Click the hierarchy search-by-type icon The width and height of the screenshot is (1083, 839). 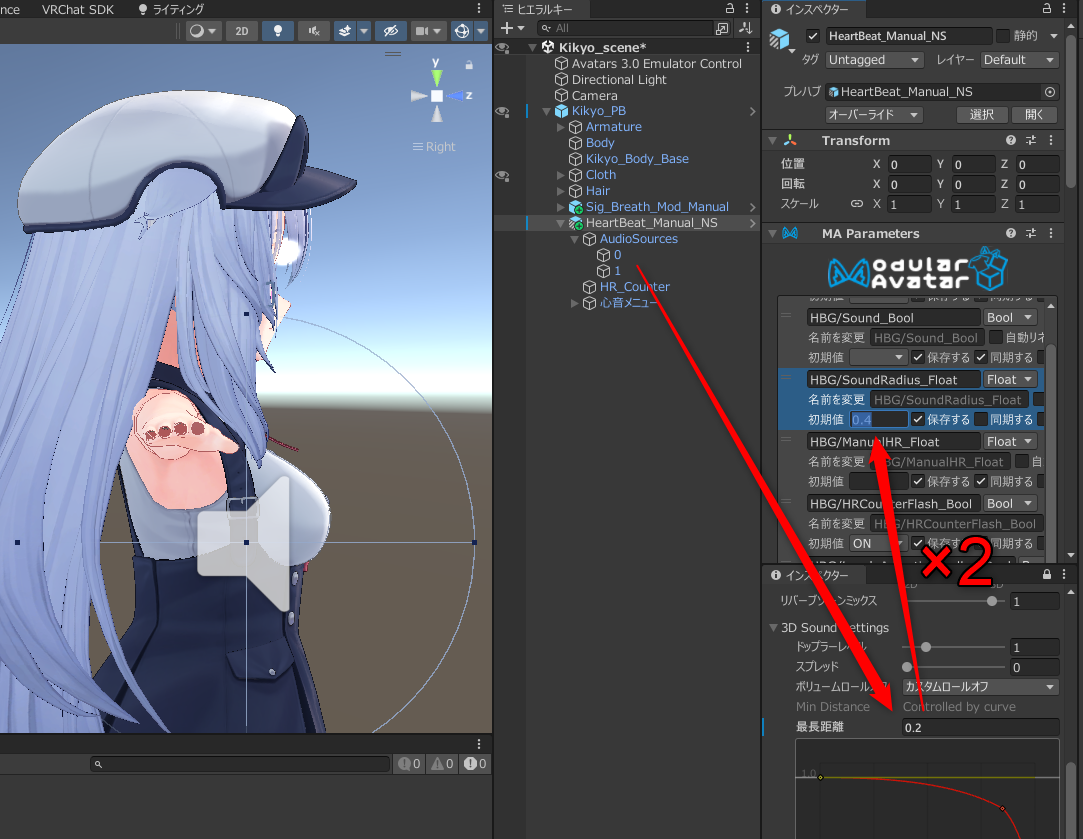(x=722, y=28)
